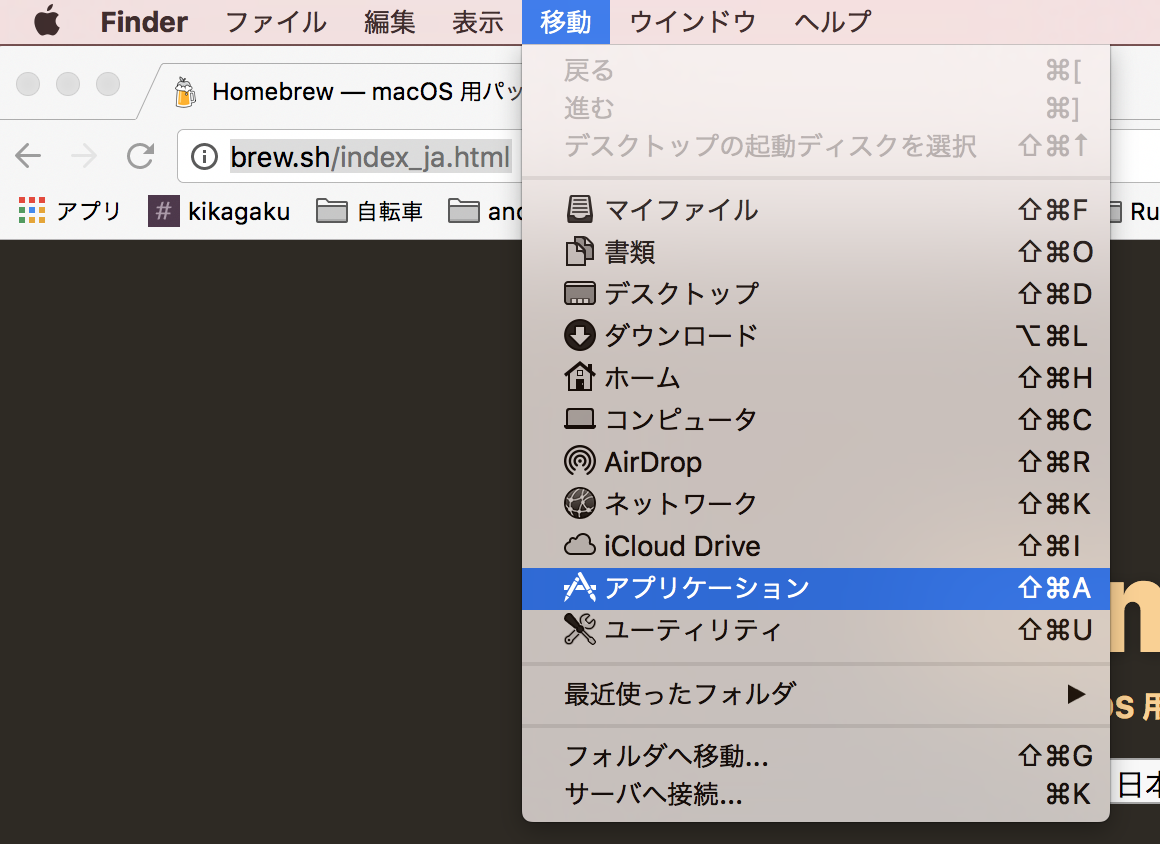Select the 最近使ったフォルダ menu entry
Screen dimensions: 1160x844
(816, 694)
